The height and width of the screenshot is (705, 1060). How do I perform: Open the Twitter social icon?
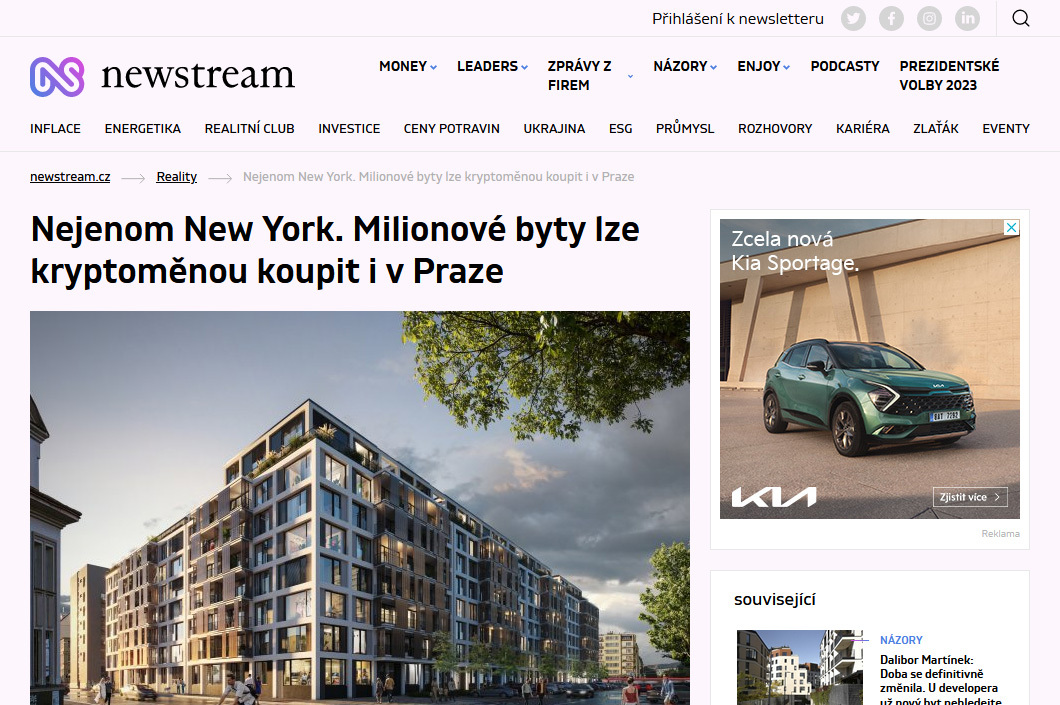(853, 18)
